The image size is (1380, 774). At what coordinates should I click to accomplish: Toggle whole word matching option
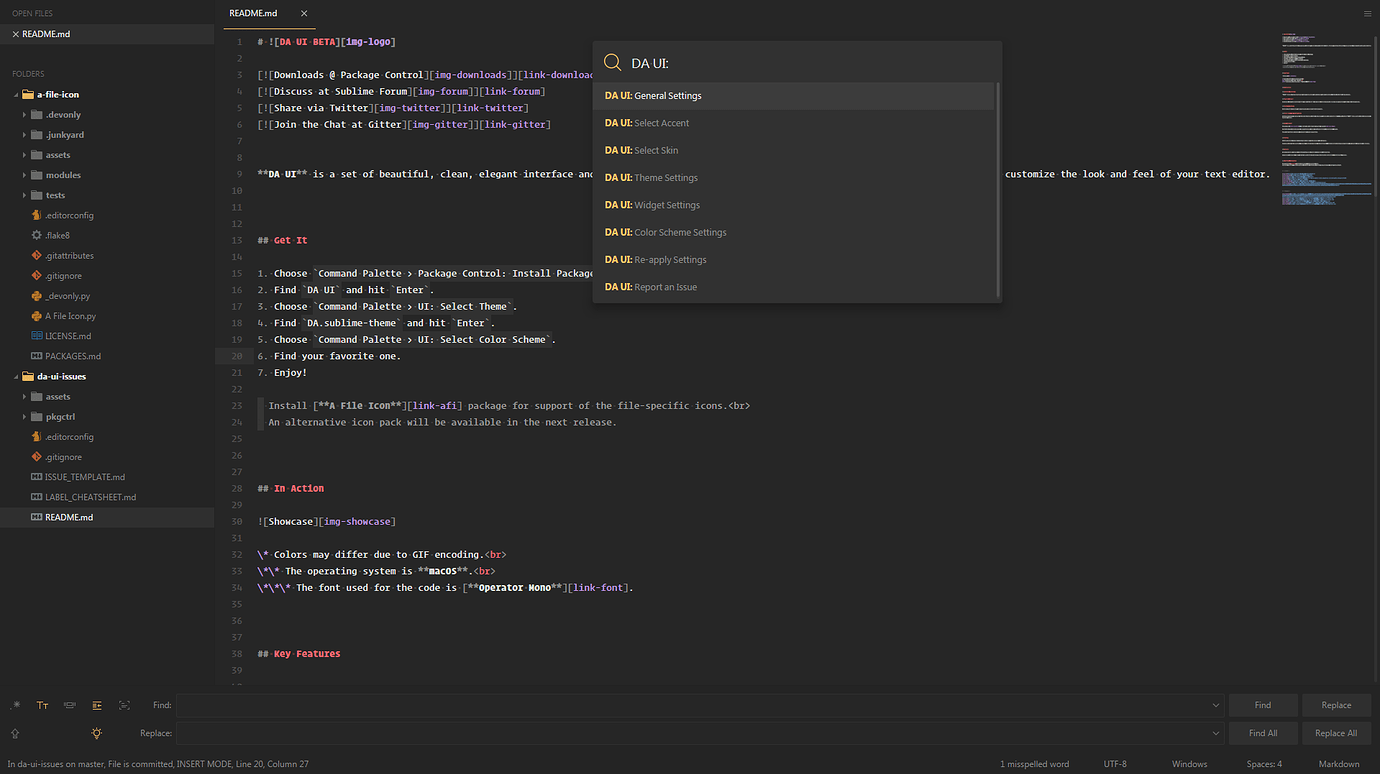tap(70, 705)
